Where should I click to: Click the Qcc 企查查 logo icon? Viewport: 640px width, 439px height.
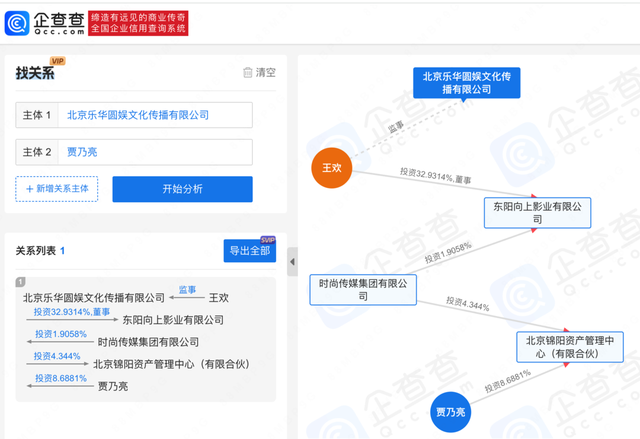pos(17,23)
